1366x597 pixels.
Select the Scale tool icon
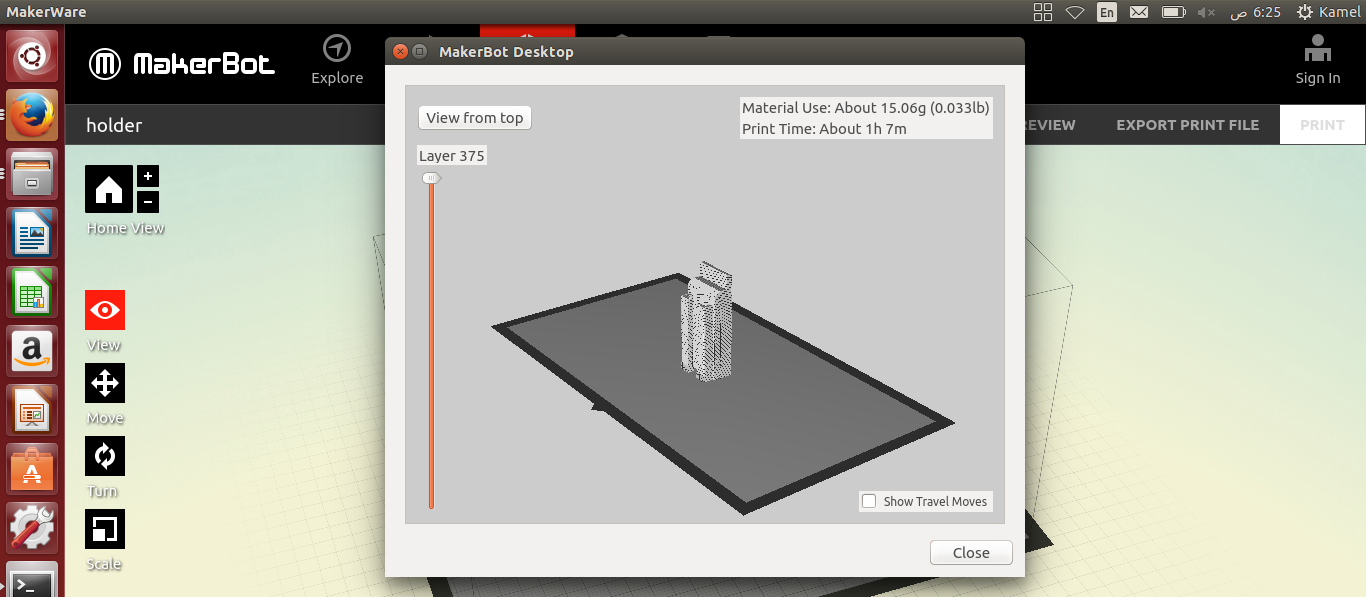(105, 529)
